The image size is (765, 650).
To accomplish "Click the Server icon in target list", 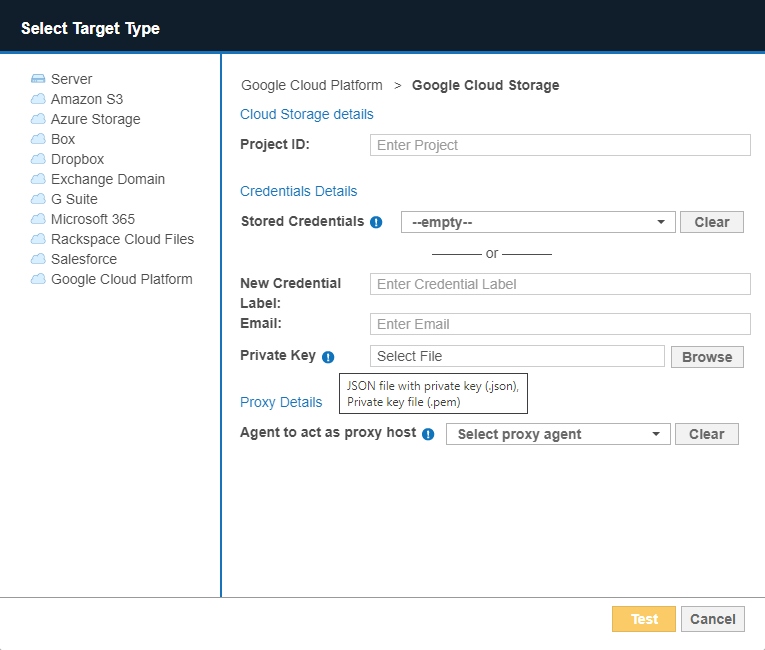I will coord(38,79).
